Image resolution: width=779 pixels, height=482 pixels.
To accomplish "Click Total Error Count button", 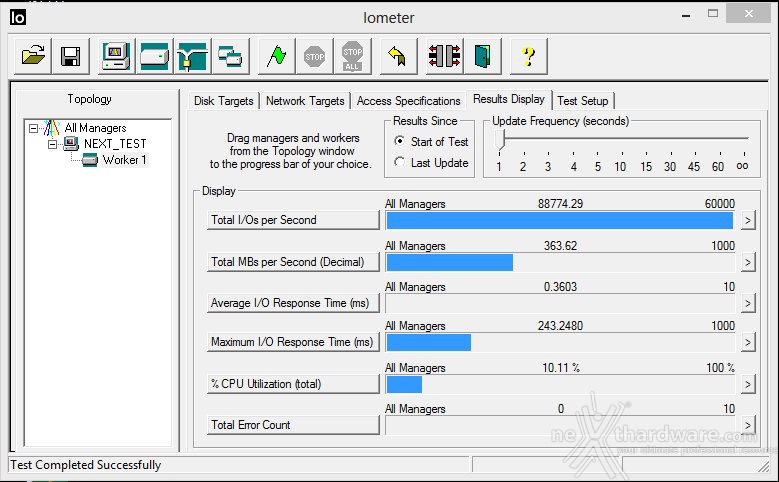I will point(293,425).
